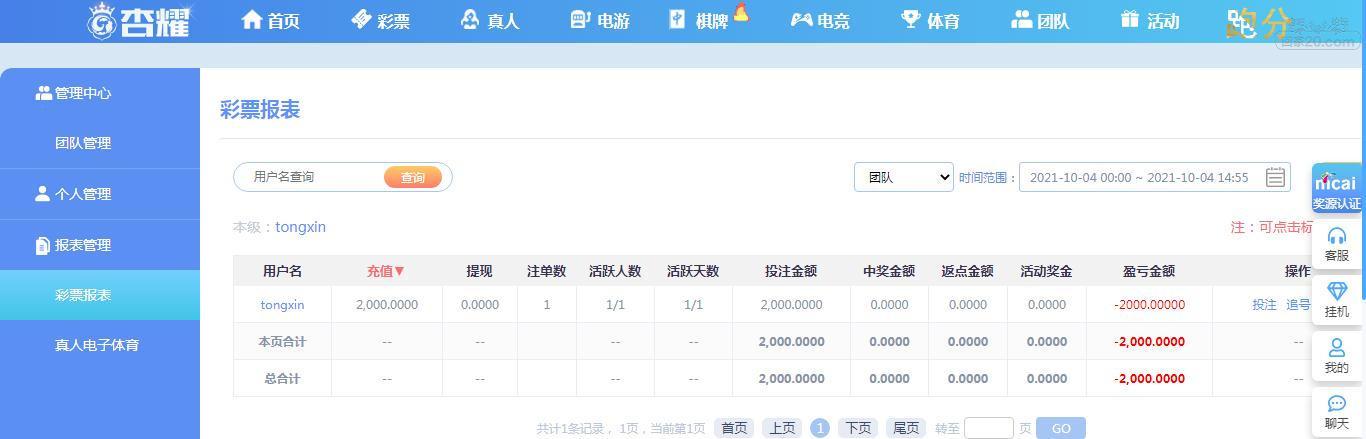Click the 投注 link in tongxin row
This screenshot has height=439, width=1366.
click(1264, 305)
